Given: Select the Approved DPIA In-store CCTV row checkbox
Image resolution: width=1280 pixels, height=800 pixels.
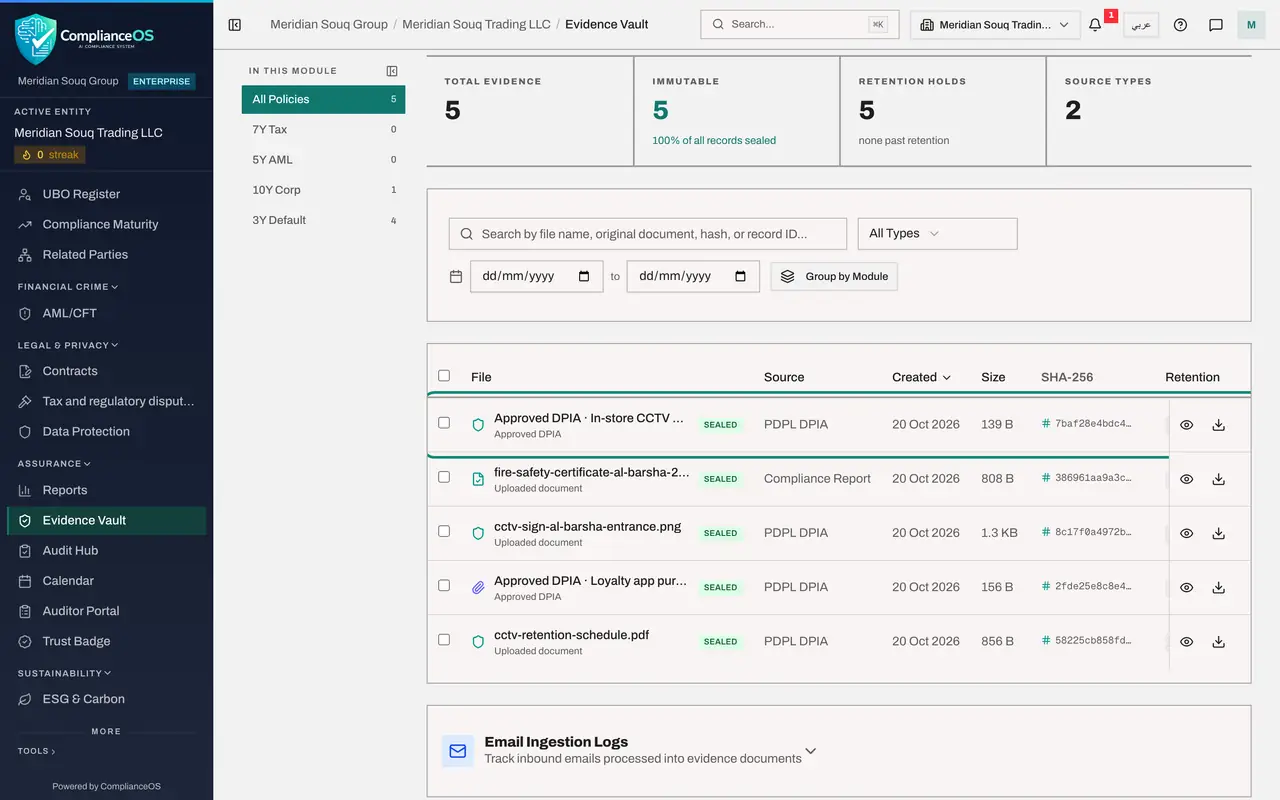Looking at the screenshot, I should 444,423.
